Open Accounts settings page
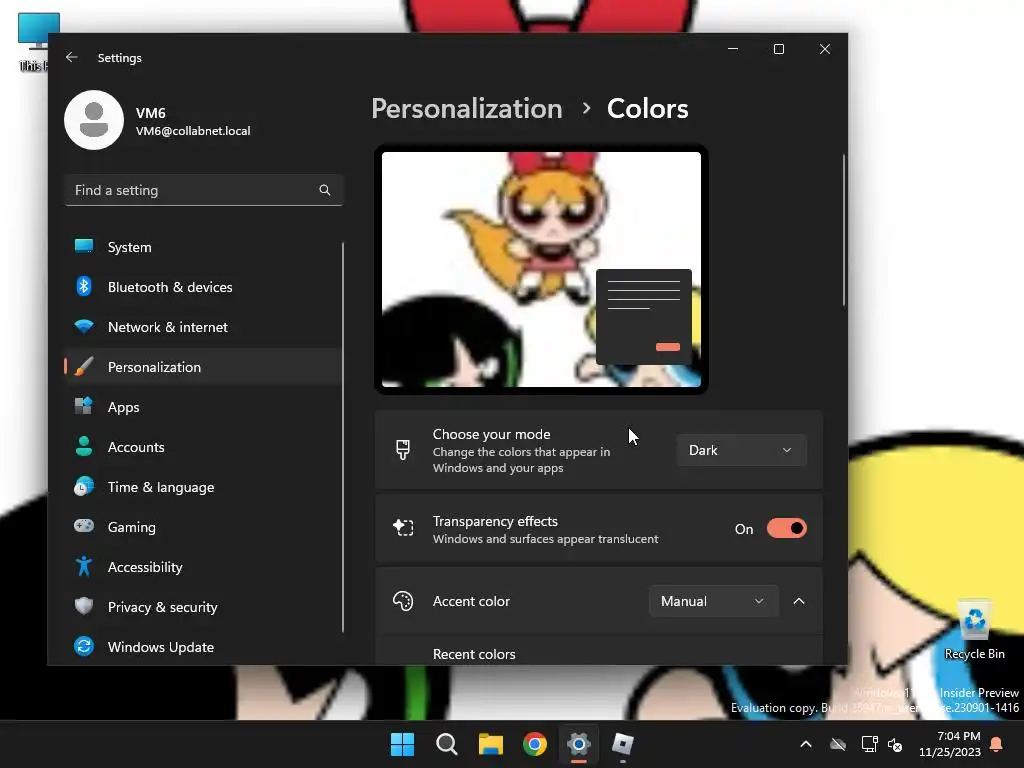This screenshot has height=768, width=1024. point(202,447)
